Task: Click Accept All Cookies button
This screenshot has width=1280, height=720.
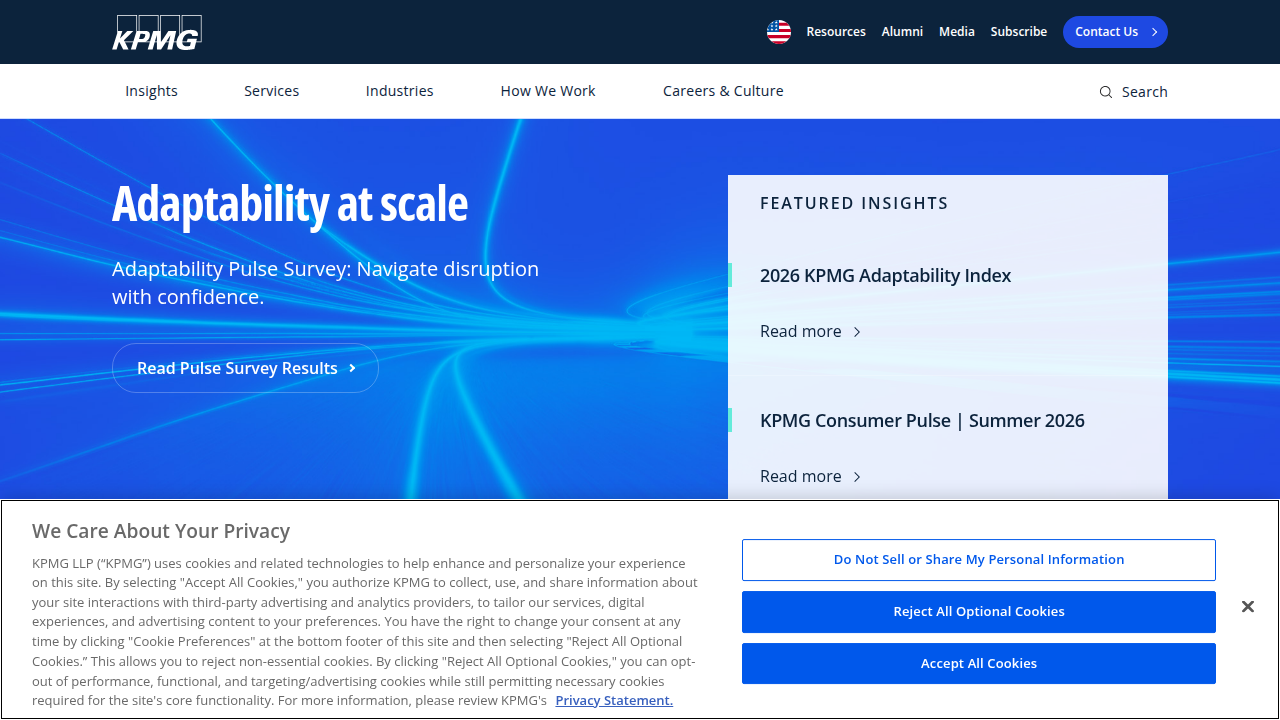Action: pos(979,664)
